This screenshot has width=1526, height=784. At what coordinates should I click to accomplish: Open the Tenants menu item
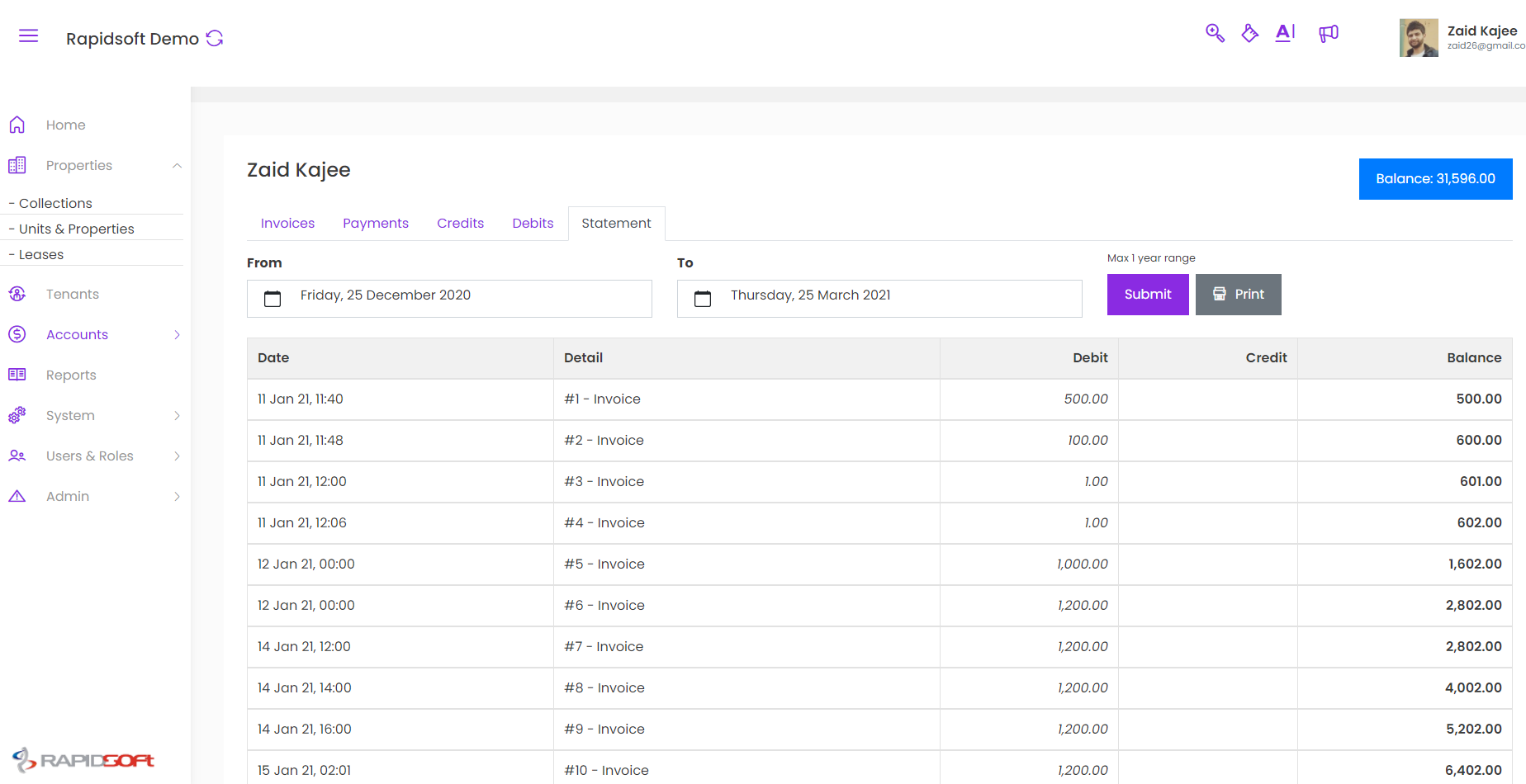click(73, 294)
